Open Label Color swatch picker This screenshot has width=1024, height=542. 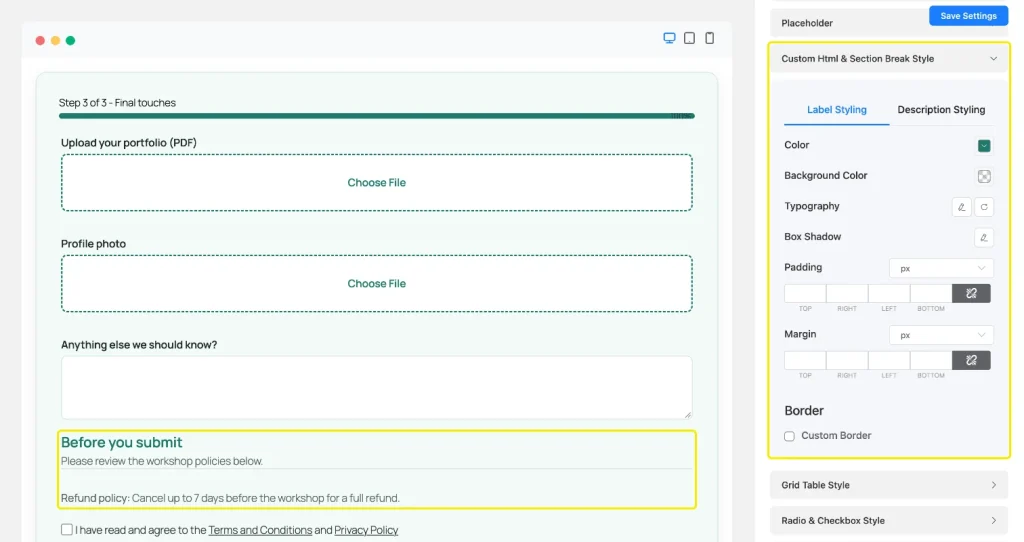point(984,146)
